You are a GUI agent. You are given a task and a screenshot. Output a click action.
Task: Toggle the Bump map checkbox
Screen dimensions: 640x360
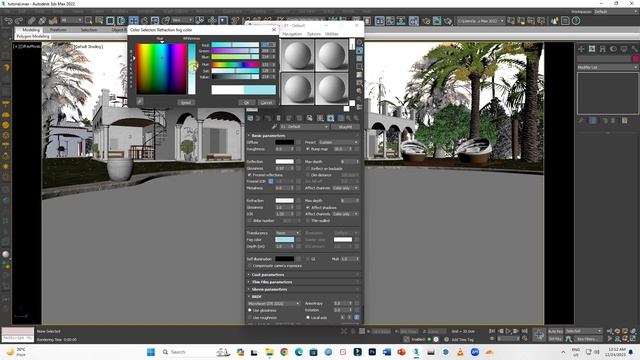coord(308,149)
